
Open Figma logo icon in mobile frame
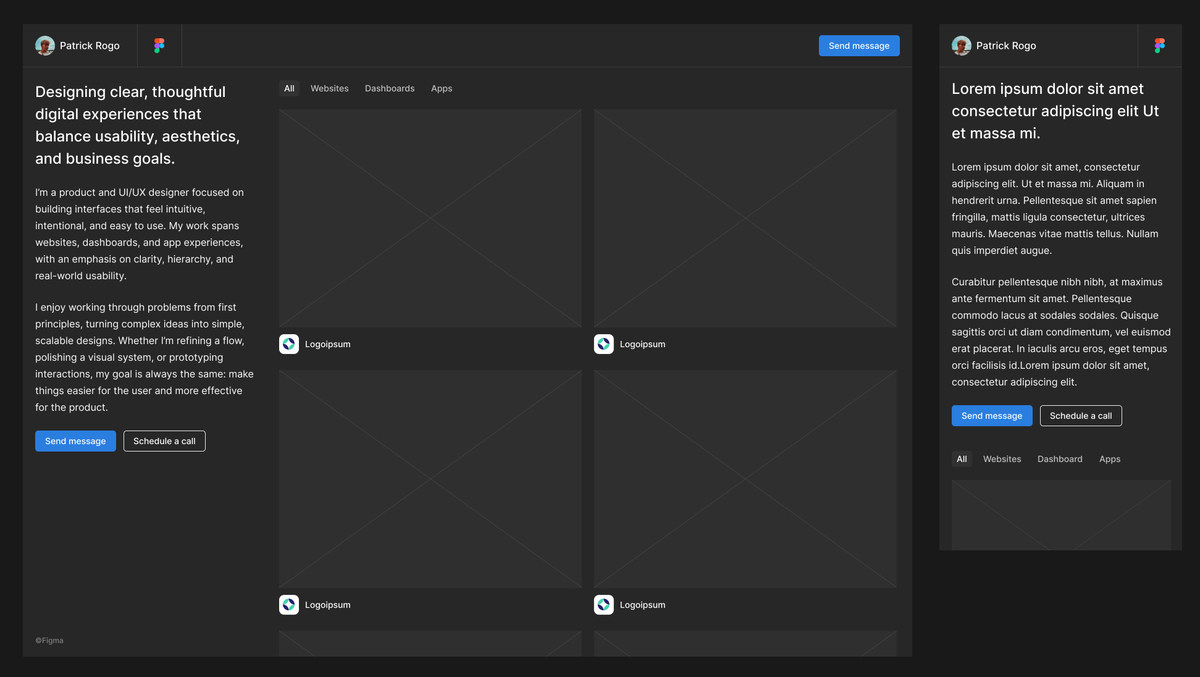[1160, 46]
